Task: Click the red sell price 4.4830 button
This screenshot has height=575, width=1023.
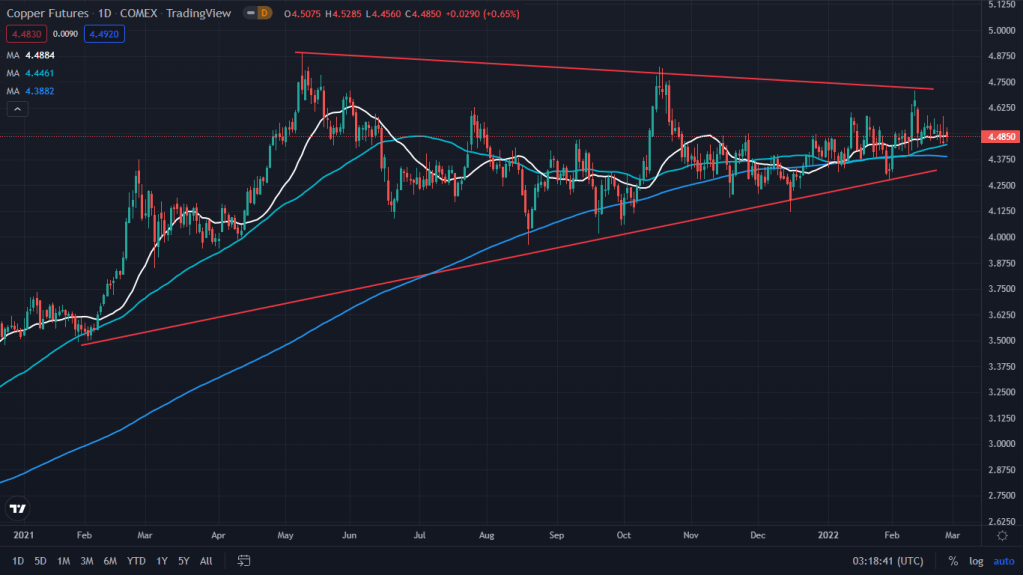Action: tap(24, 33)
